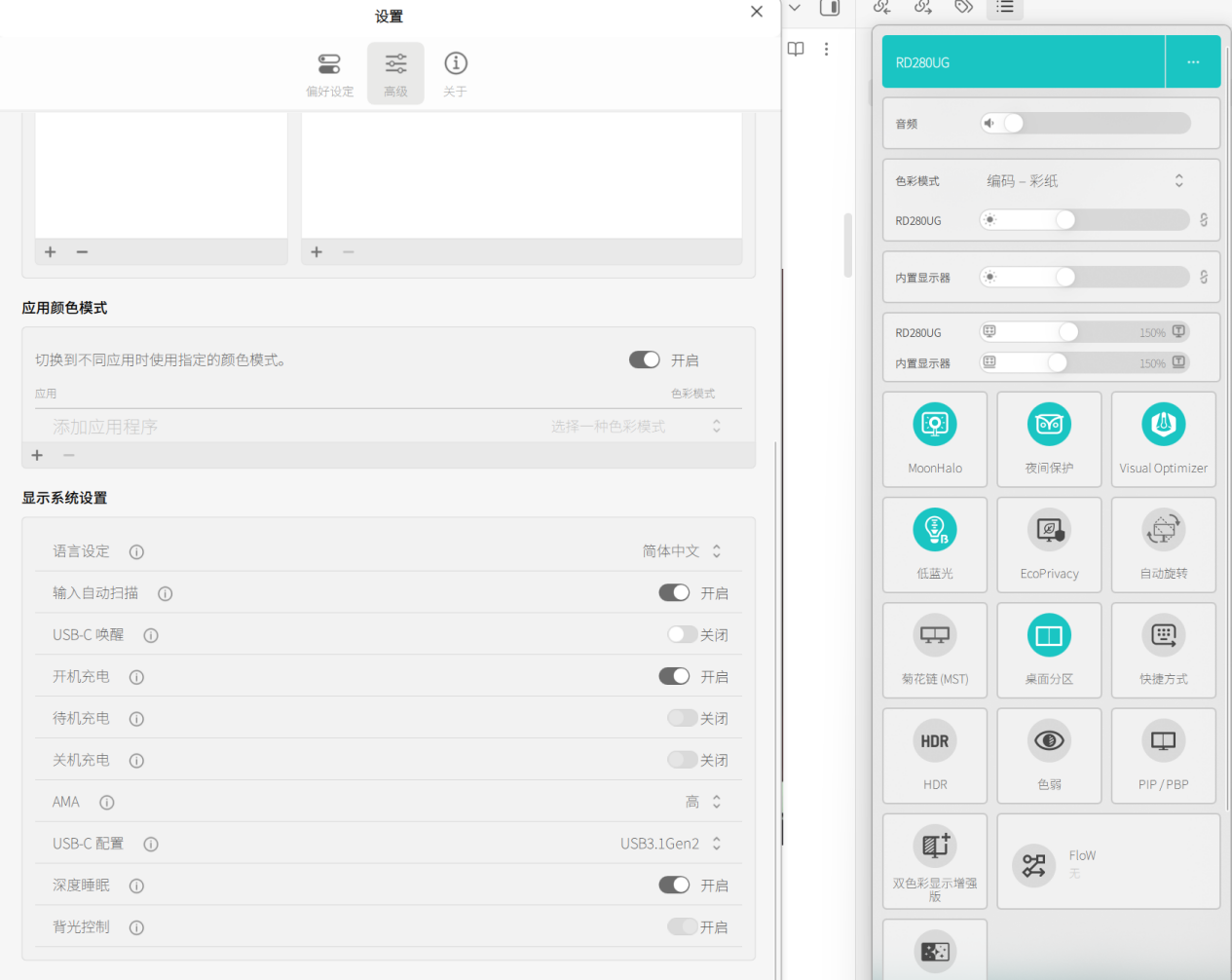The height and width of the screenshot is (980, 1232).
Task: Click the book icon in the background window
Action: [796, 49]
